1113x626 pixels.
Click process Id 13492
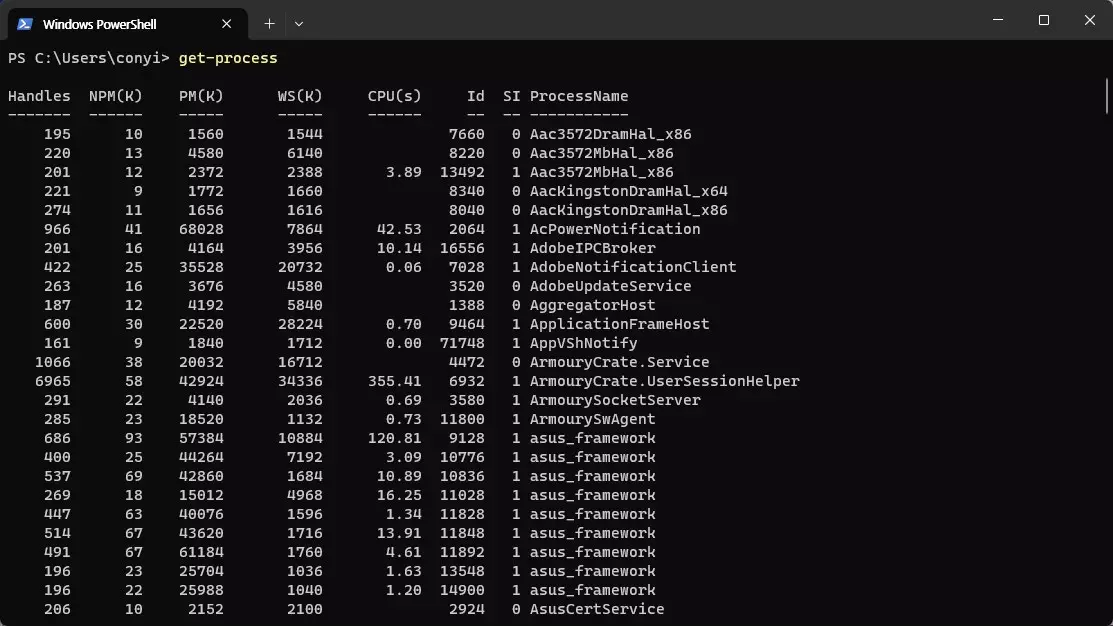tap(462, 172)
